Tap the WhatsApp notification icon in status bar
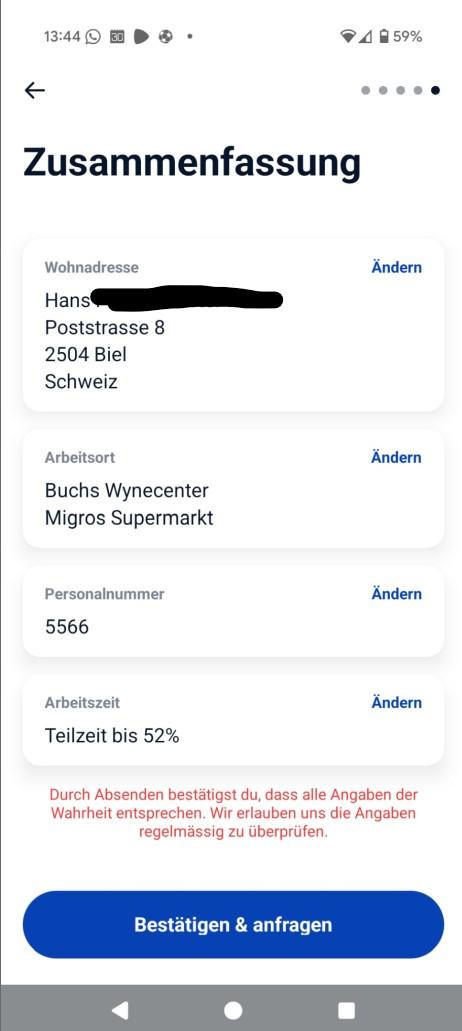462x1031 pixels. [x=93, y=36]
